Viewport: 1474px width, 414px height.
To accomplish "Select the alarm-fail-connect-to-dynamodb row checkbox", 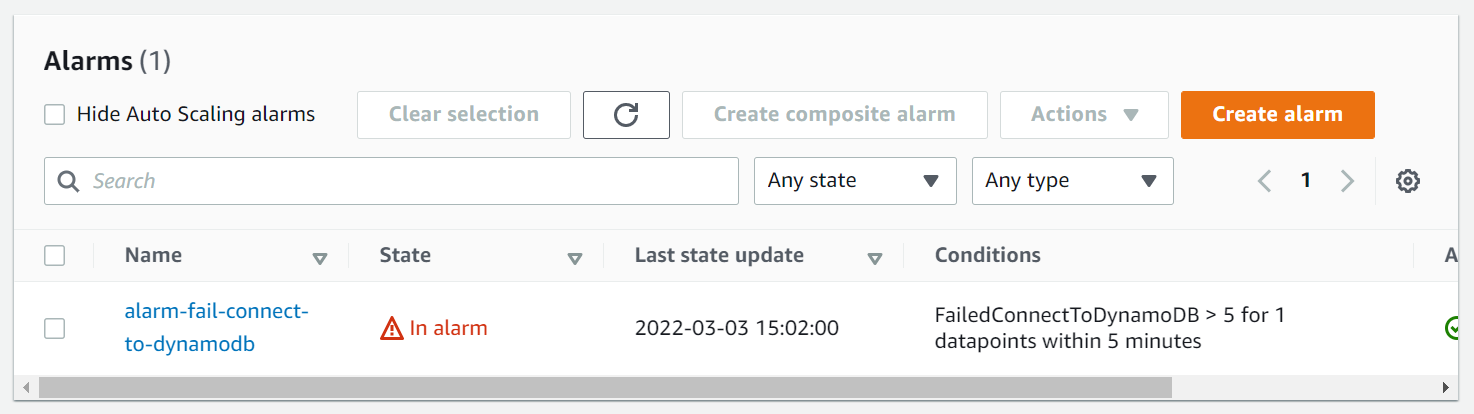I will (55, 328).
